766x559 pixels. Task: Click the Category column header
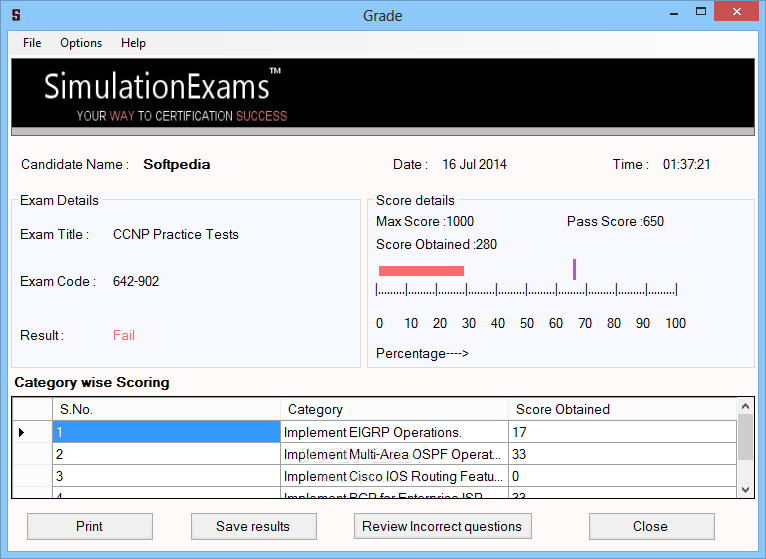click(x=394, y=409)
